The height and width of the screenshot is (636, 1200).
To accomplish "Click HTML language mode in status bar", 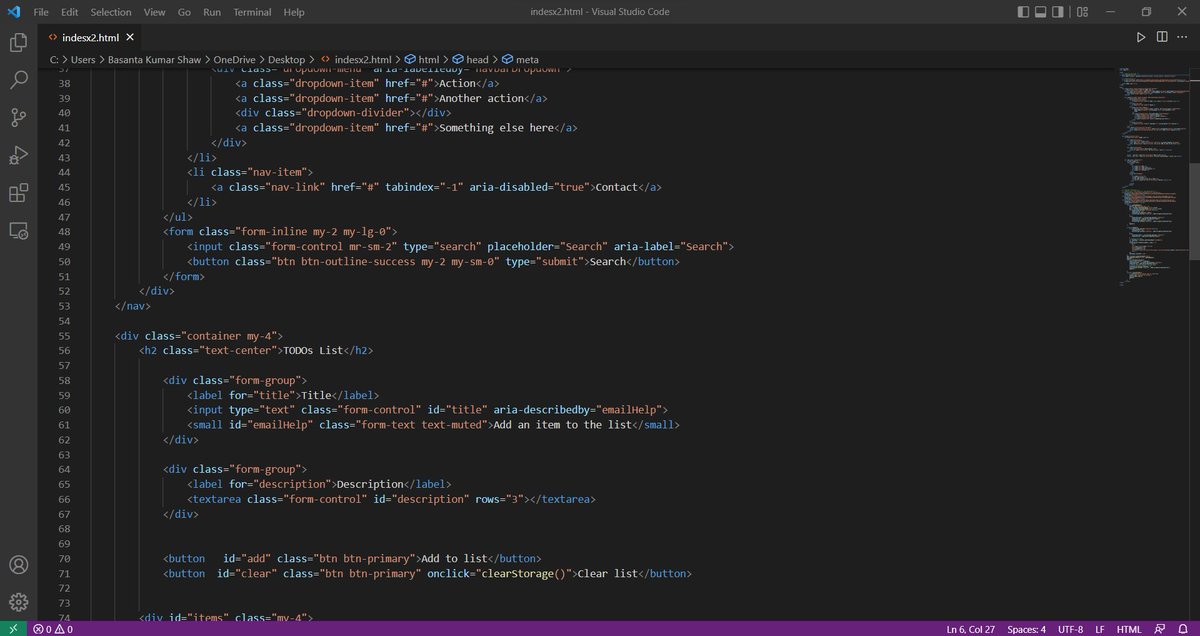I will pos(1129,629).
